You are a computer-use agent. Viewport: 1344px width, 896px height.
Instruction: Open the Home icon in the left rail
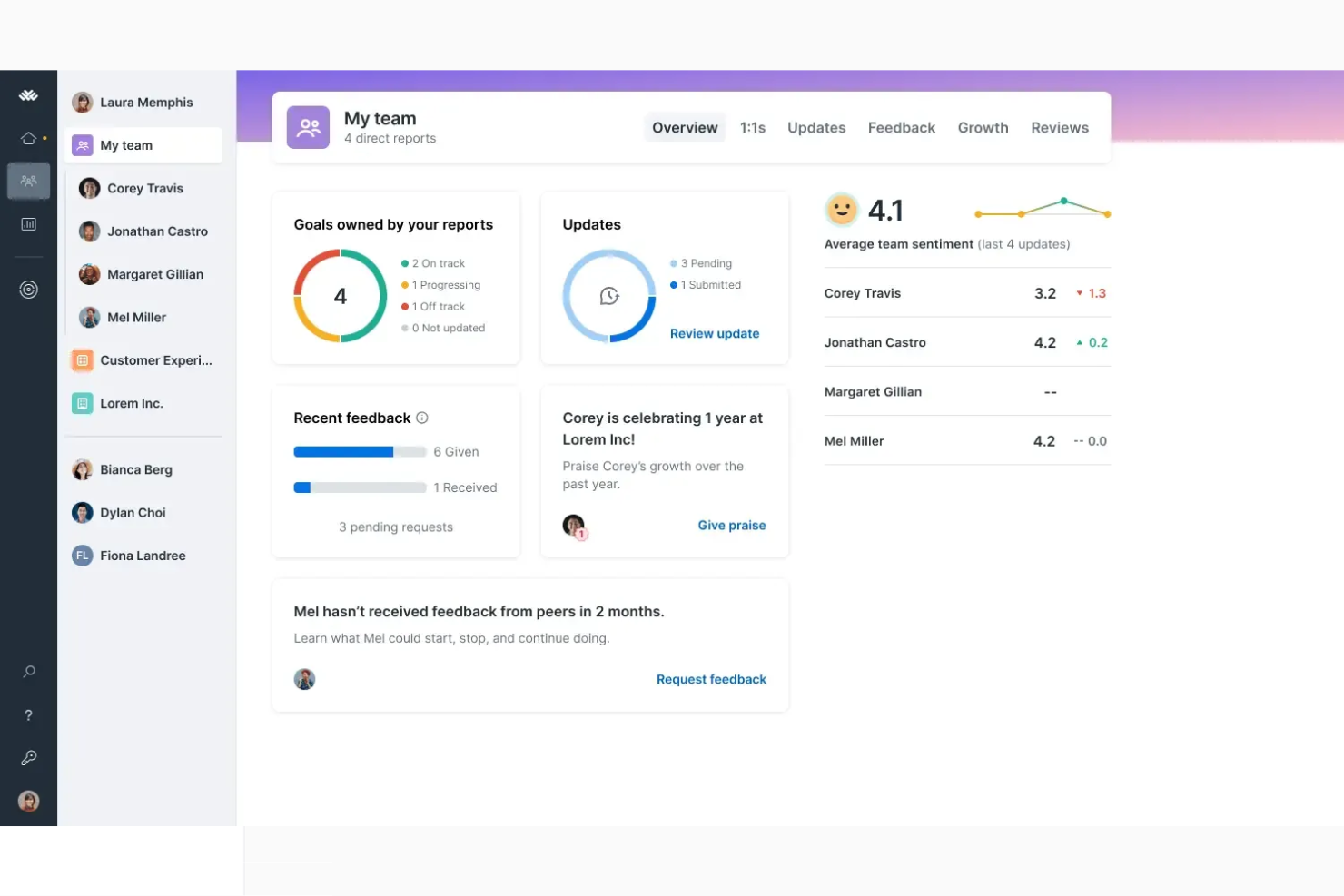coord(28,136)
